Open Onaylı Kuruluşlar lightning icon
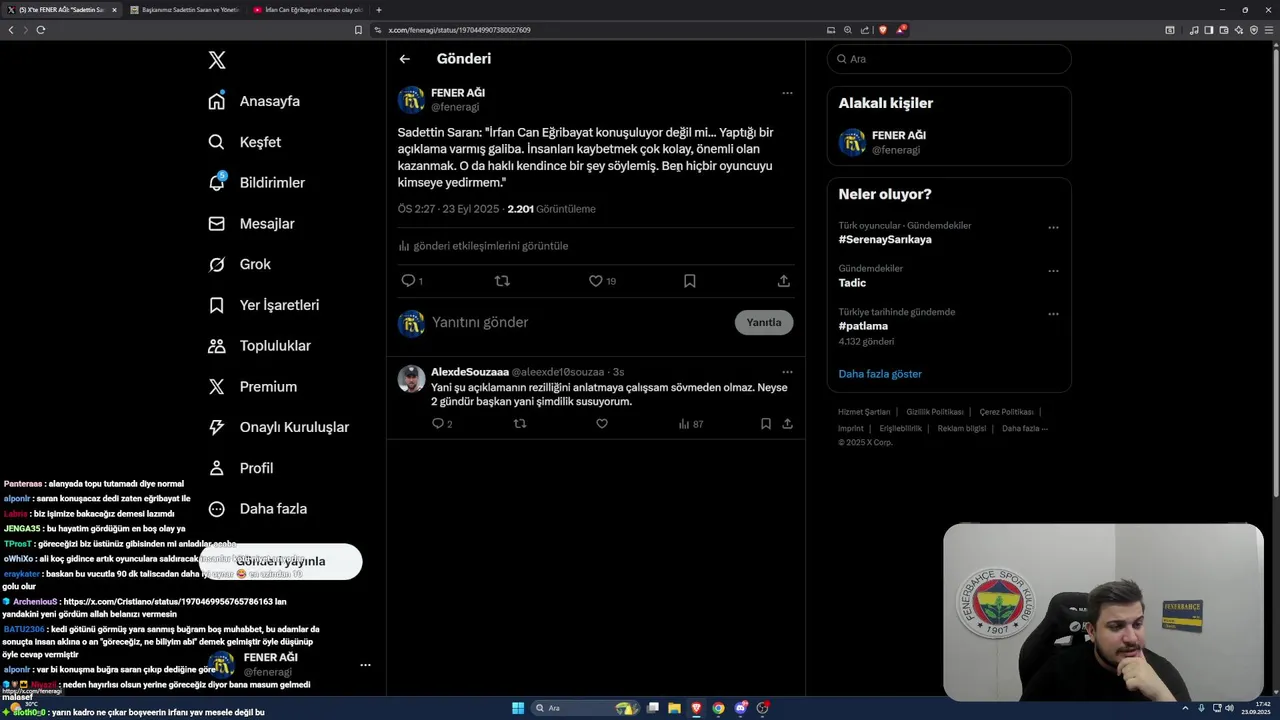Viewport: 1280px width, 720px height. tap(217, 427)
